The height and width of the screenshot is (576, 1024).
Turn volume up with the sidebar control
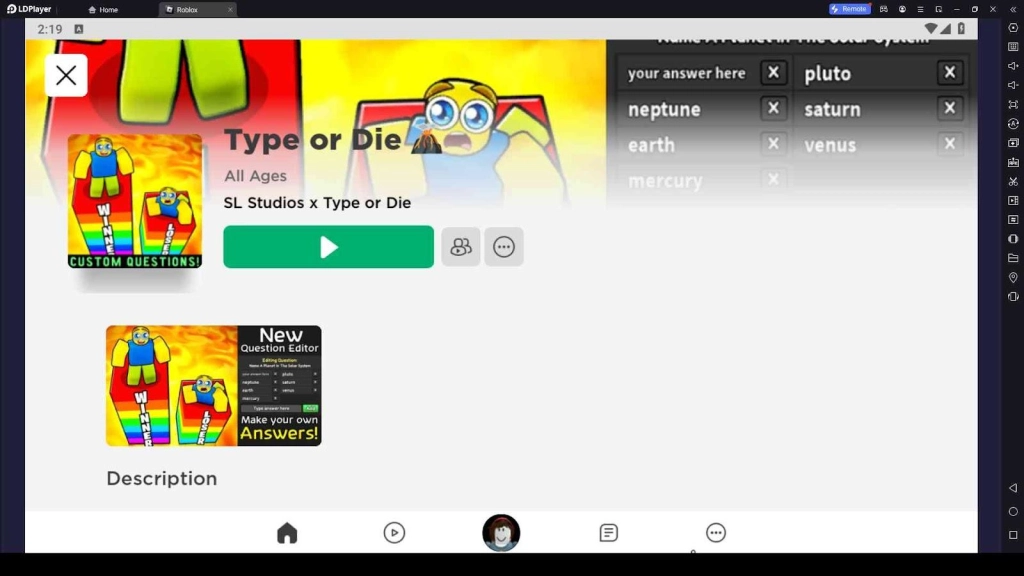[x=1012, y=65]
